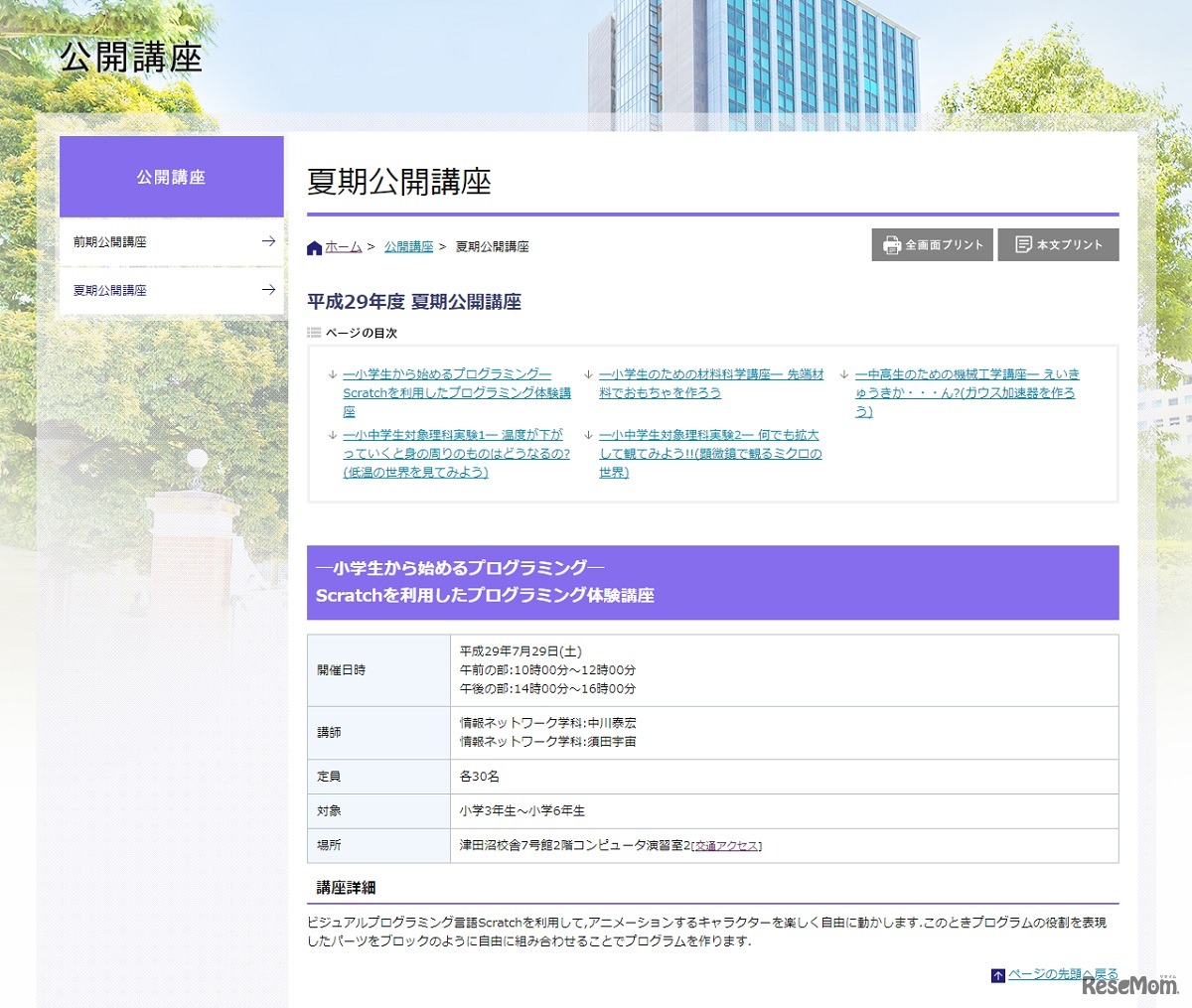Click the 公開講座 sidebar header
Viewport: 1192px width, 1008px height.
171,177
